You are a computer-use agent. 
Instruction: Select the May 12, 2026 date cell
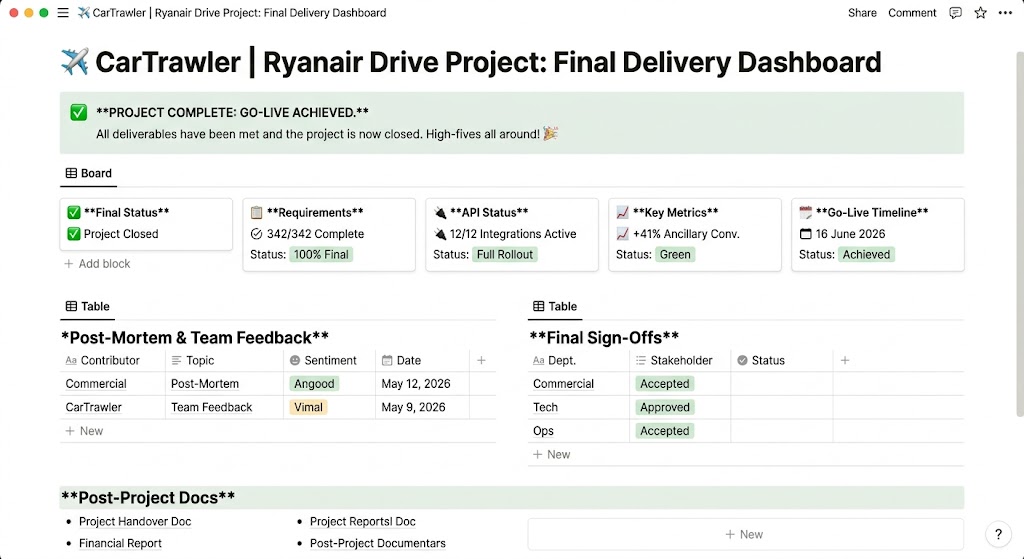(423, 384)
